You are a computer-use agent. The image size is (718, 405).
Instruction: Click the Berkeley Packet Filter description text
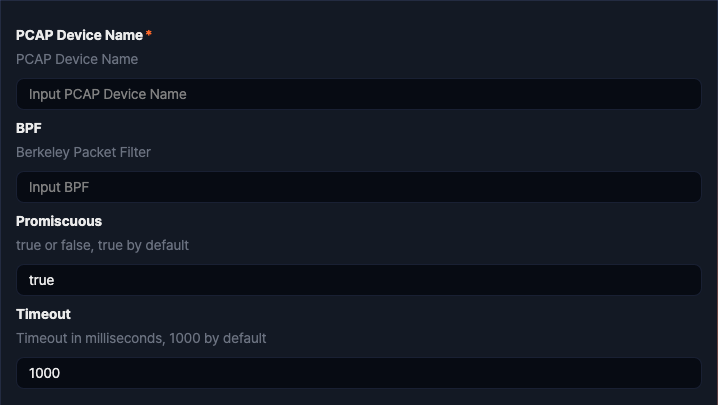tap(83, 152)
